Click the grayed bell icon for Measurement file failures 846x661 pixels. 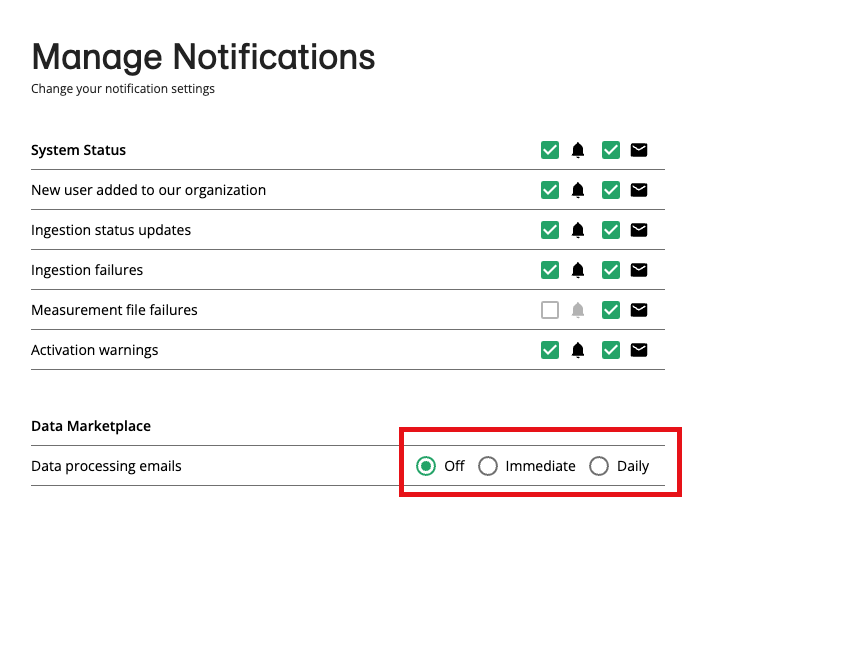coord(579,310)
